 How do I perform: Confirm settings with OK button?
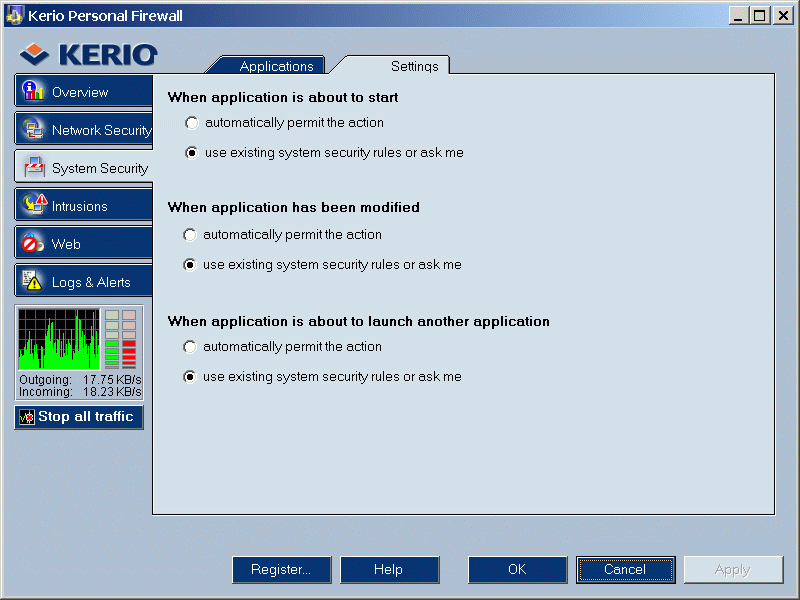[517, 569]
